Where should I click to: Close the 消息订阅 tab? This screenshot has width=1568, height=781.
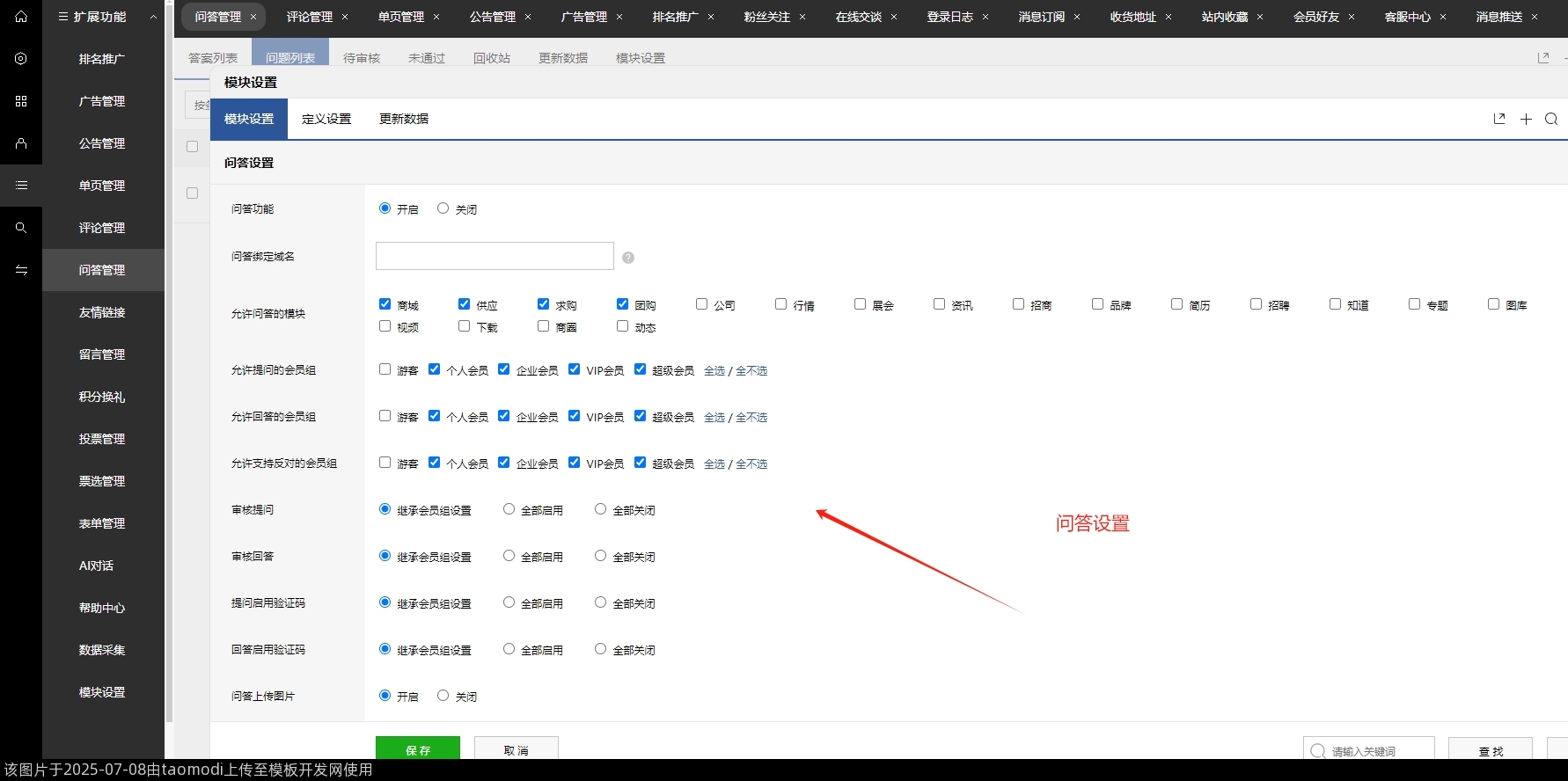tap(1077, 17)
